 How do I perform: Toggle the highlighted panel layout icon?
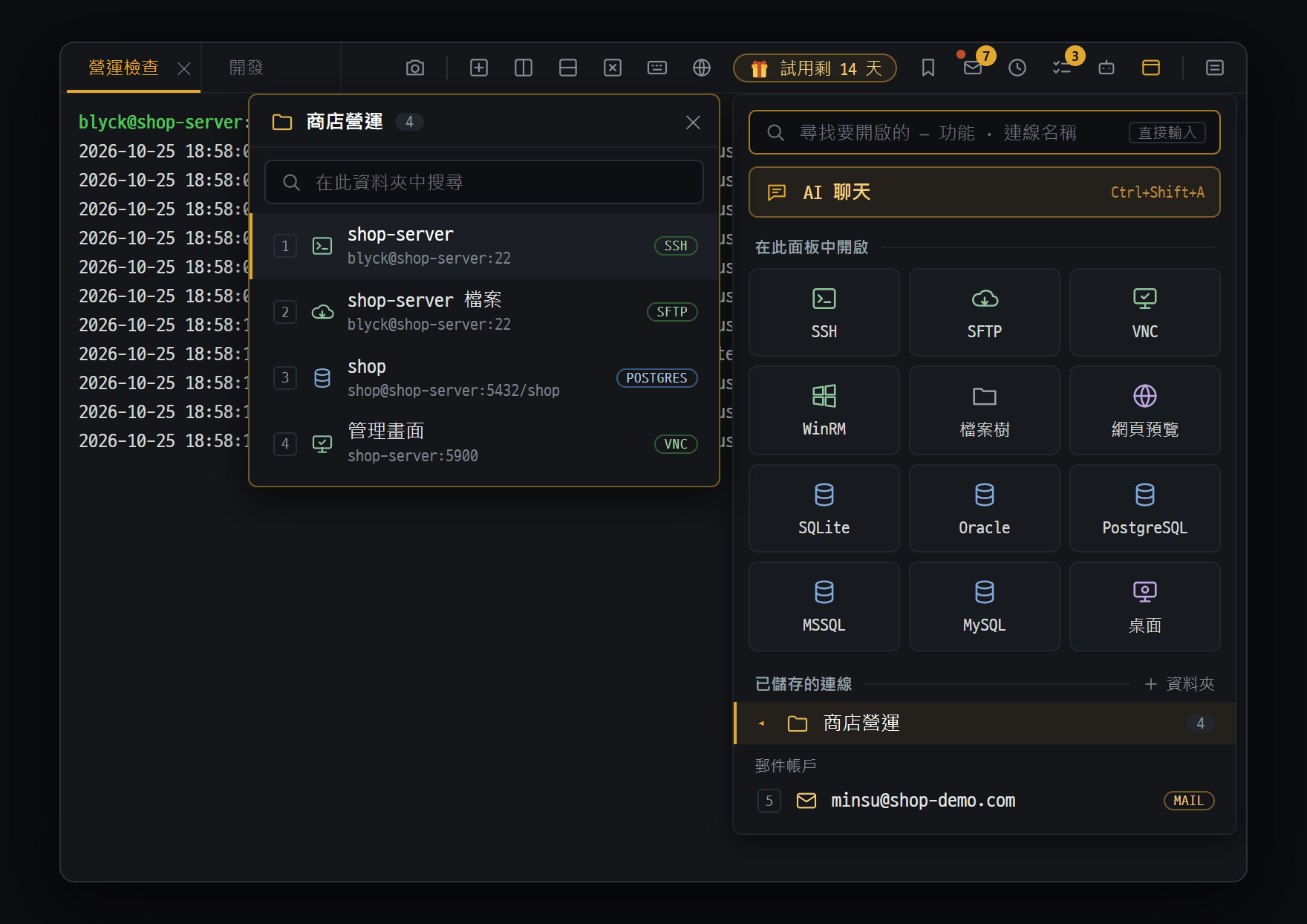[1151, 68]
